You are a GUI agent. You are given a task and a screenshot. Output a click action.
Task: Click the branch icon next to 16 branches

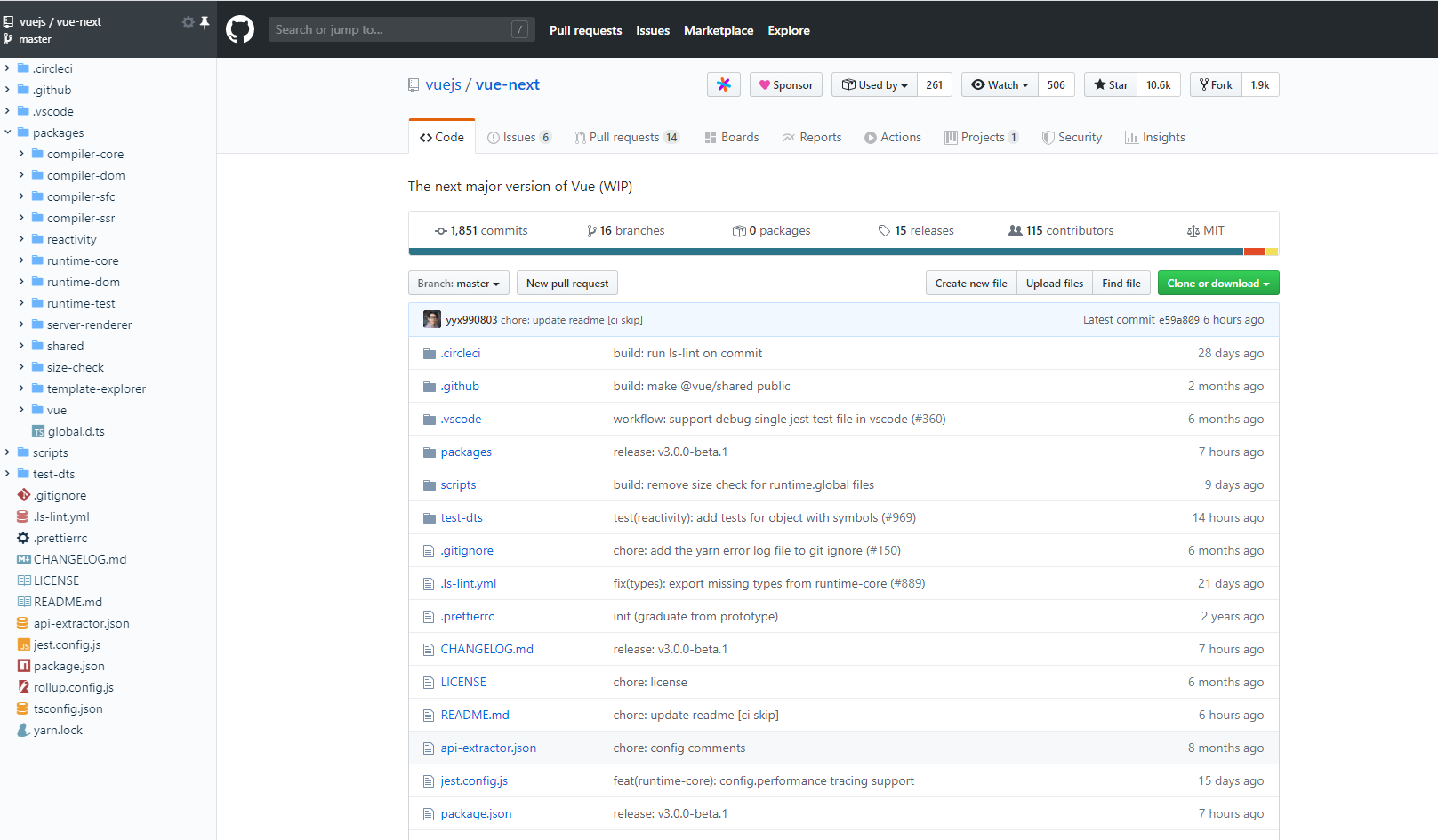592,231
